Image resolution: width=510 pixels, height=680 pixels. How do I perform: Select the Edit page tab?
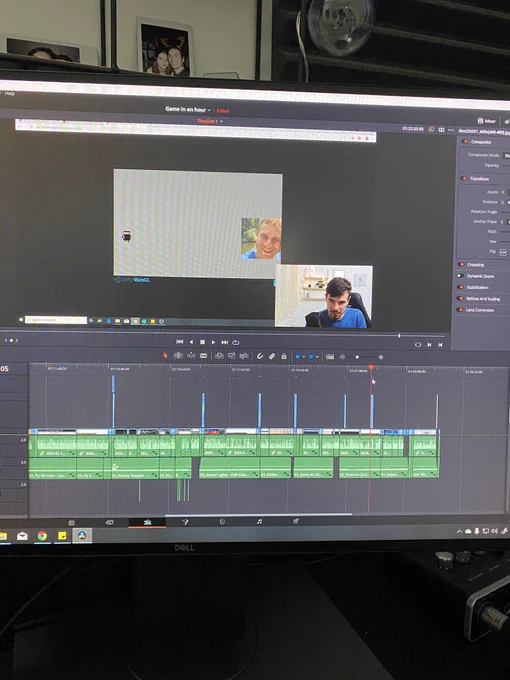[147, 522]
